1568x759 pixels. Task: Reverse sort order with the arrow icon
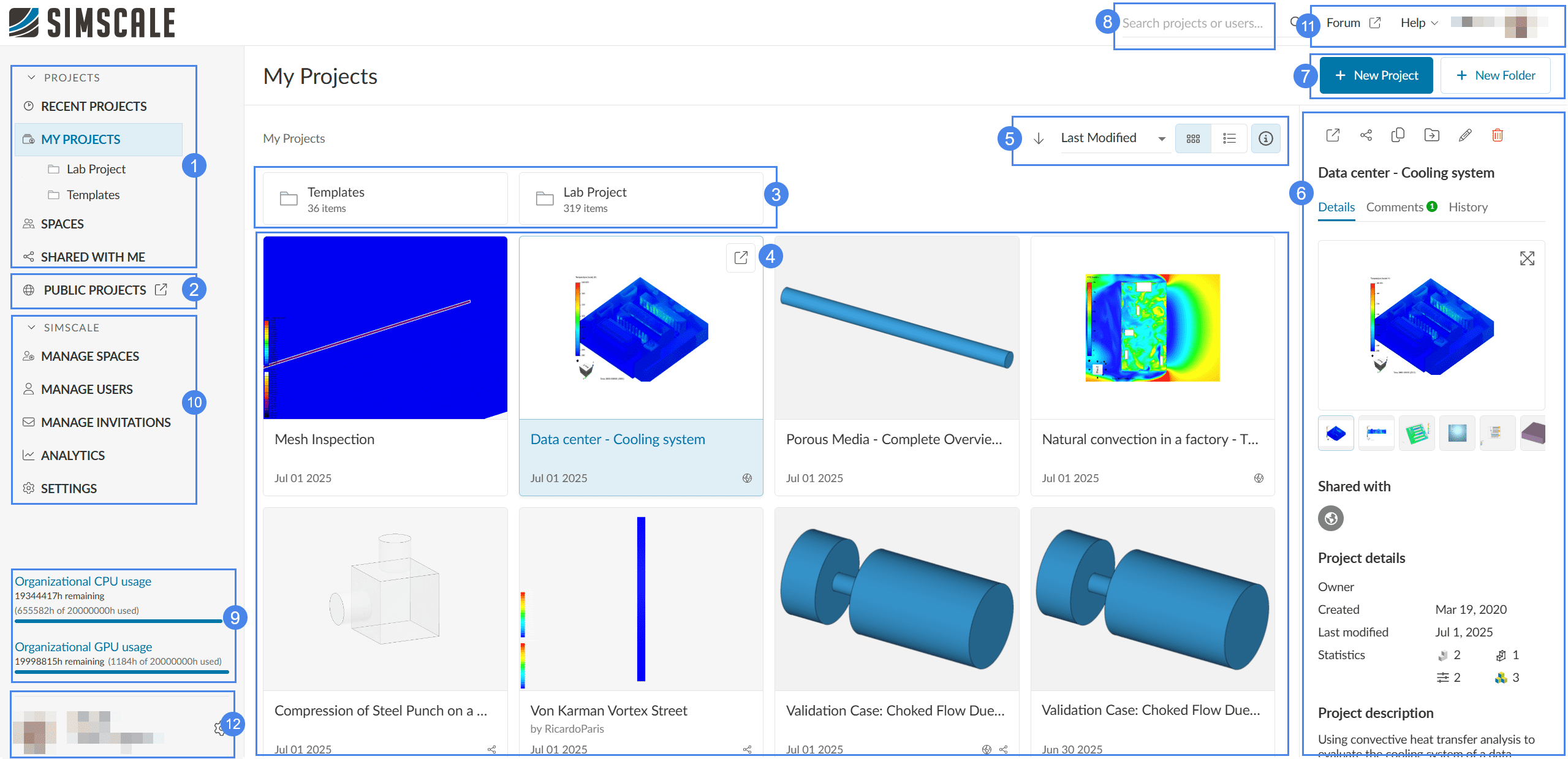coord(1039,138)
